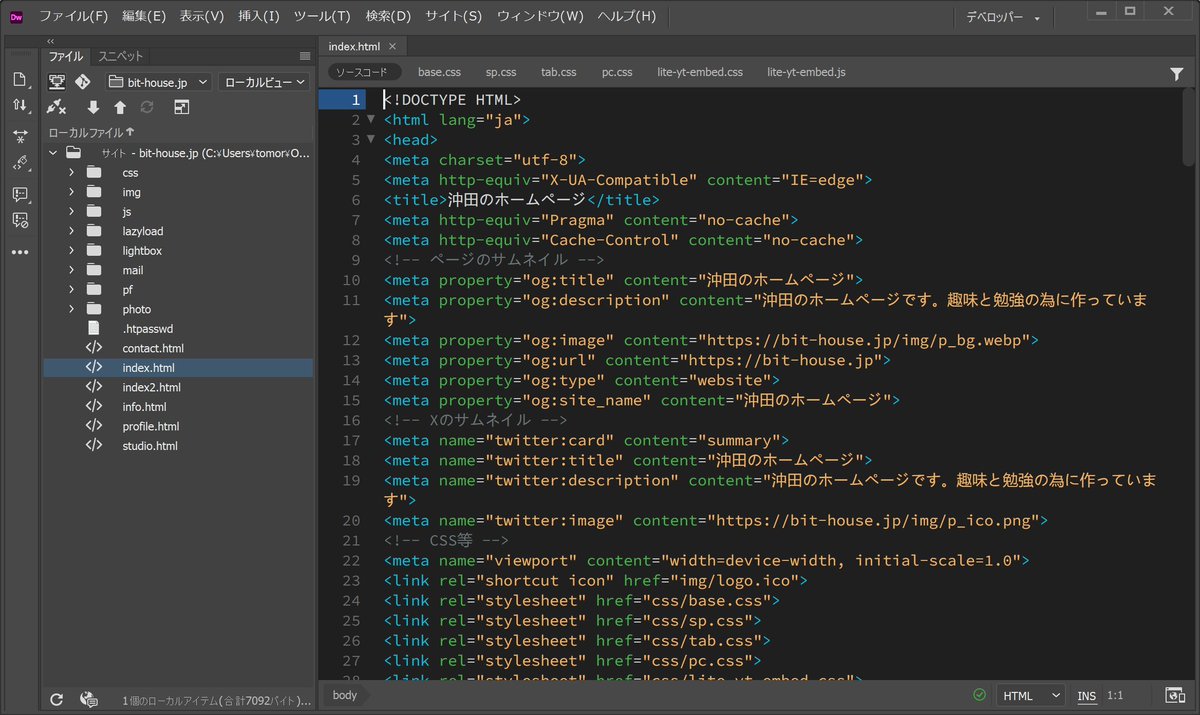Click the Dreamweaver Dw logo icon
Viewport: 1200px width, 715px height.
pyautogui.click(x=16, y=16)
